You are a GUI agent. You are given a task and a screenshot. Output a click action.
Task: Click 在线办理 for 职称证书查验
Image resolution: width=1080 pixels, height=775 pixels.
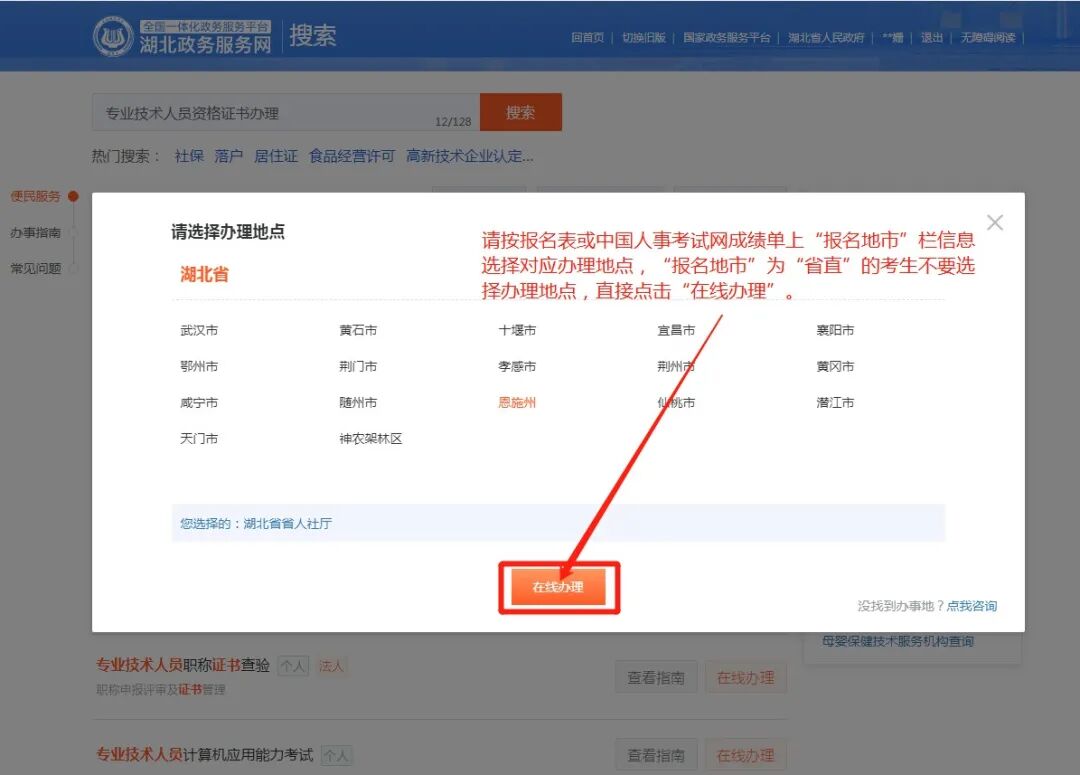click(746, 678)
